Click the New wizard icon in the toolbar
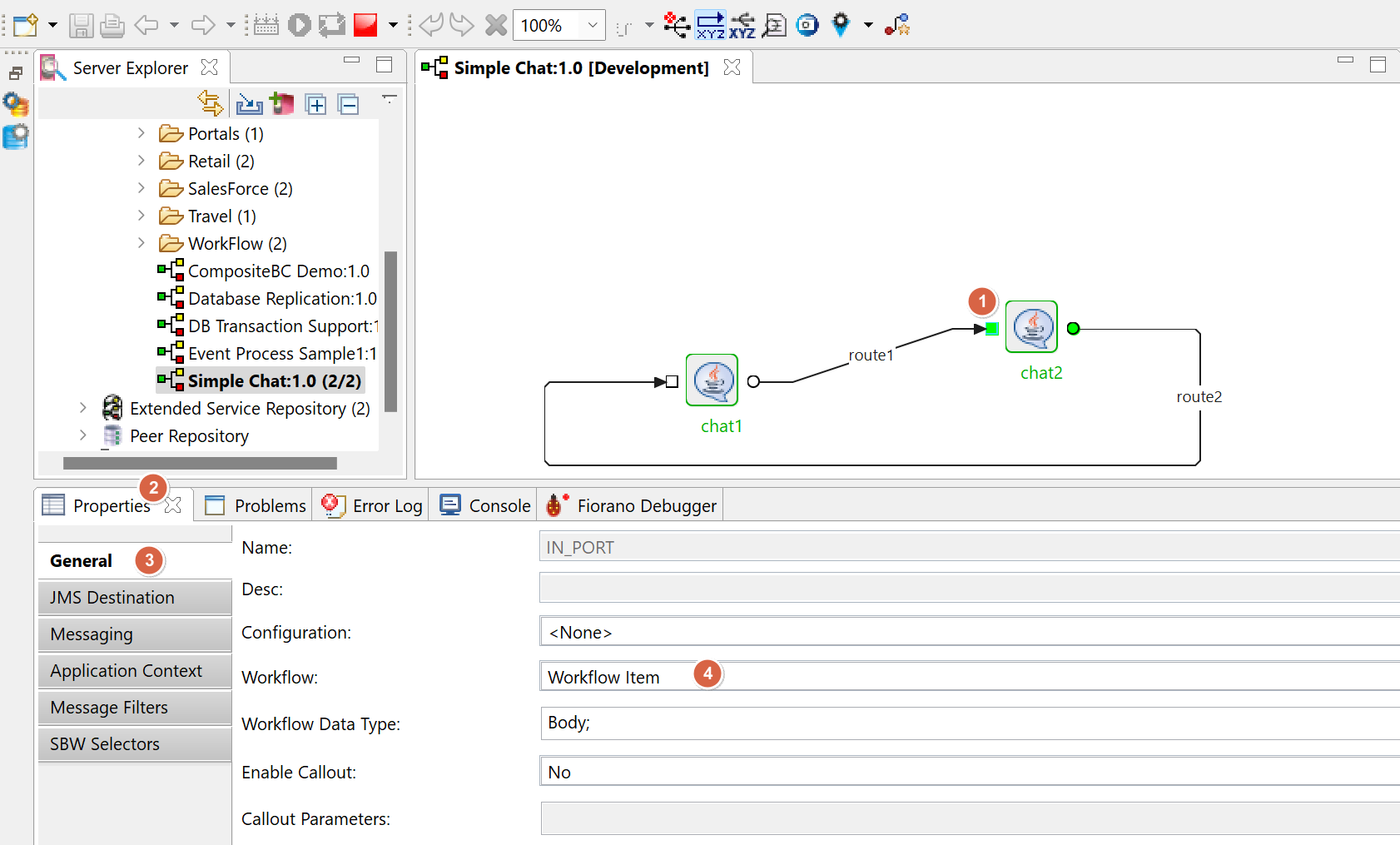This screenshot has width=1400, height=845. click(x=25, y=25)
